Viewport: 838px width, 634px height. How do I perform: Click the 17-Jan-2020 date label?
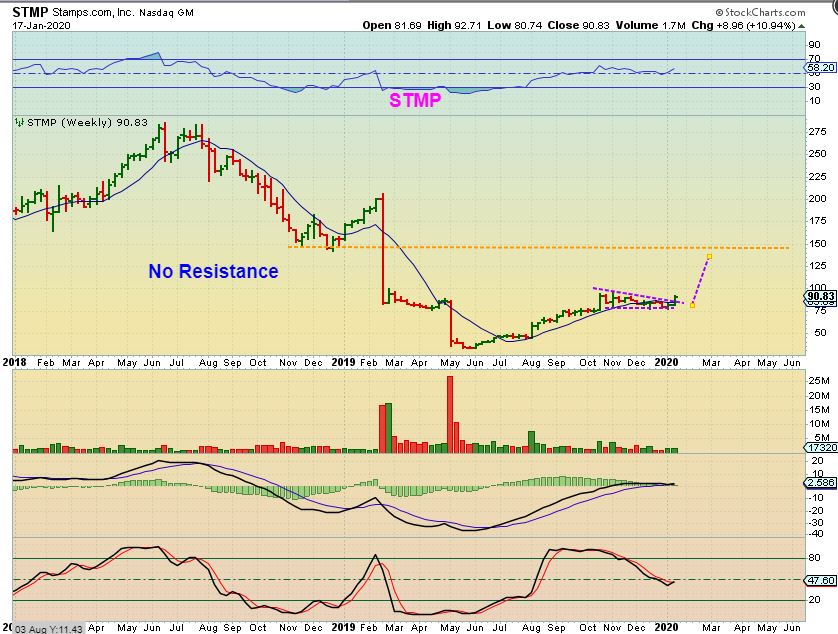pyautogui.click(x=42, y=26)
